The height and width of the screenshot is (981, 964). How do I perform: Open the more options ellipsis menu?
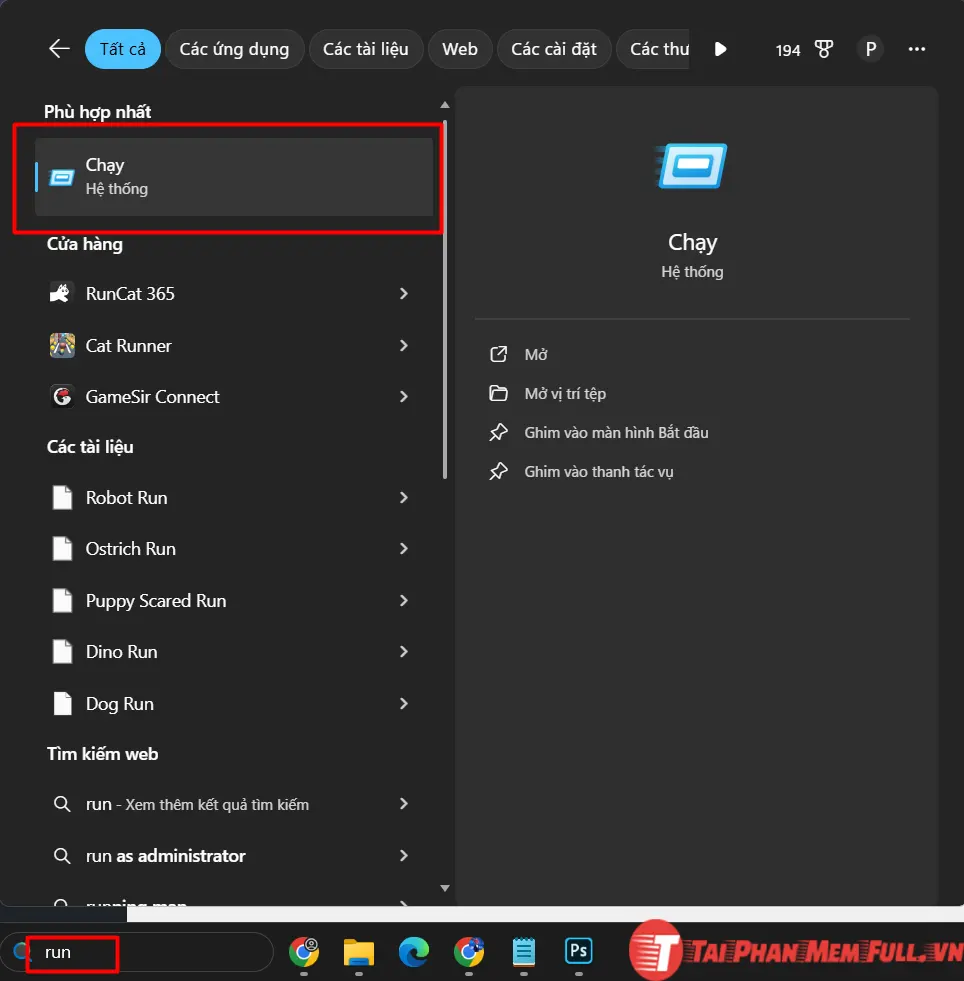916,49
